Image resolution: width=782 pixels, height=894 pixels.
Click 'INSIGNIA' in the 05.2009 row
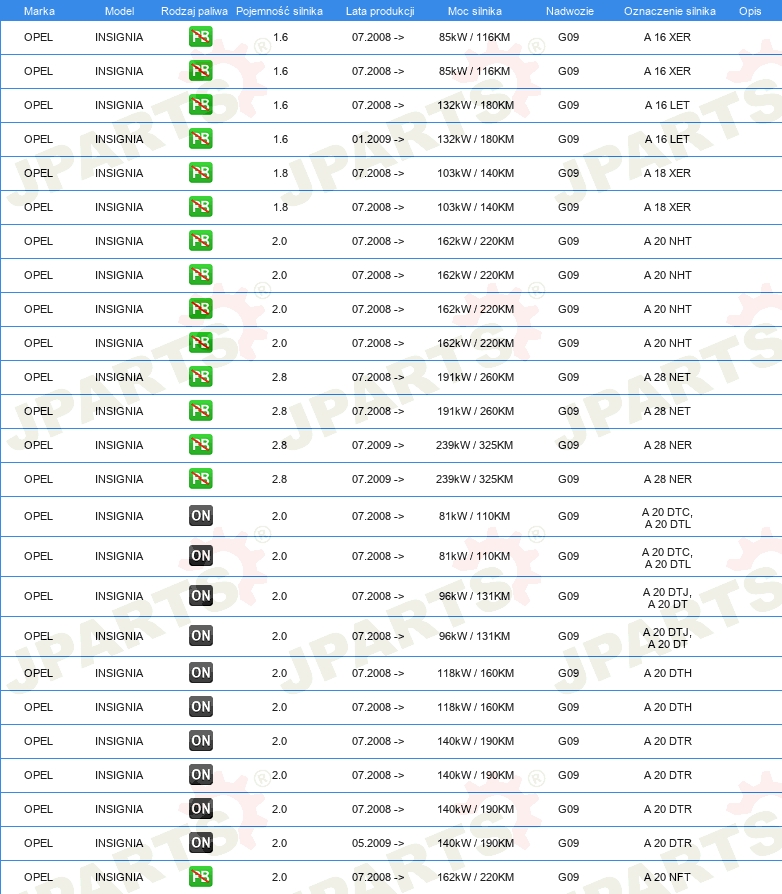click(x=119, y=843)
